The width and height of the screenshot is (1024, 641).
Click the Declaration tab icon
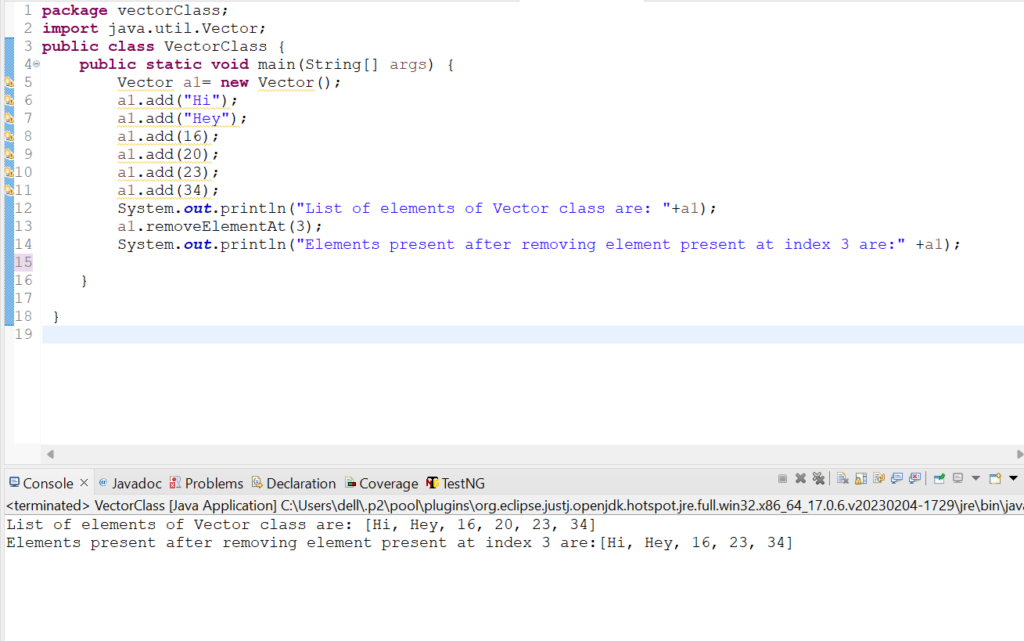[x=257, y=482]
